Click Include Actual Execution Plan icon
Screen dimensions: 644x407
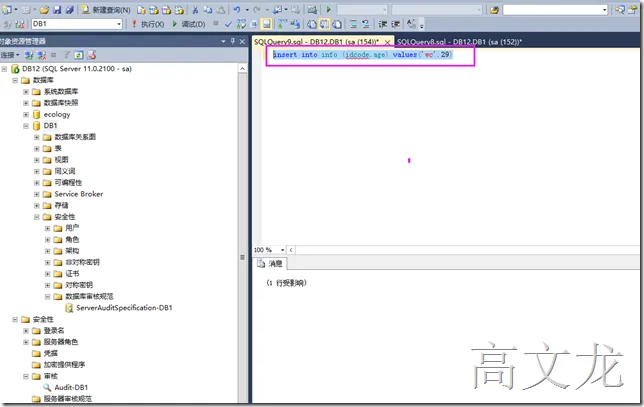282,24
